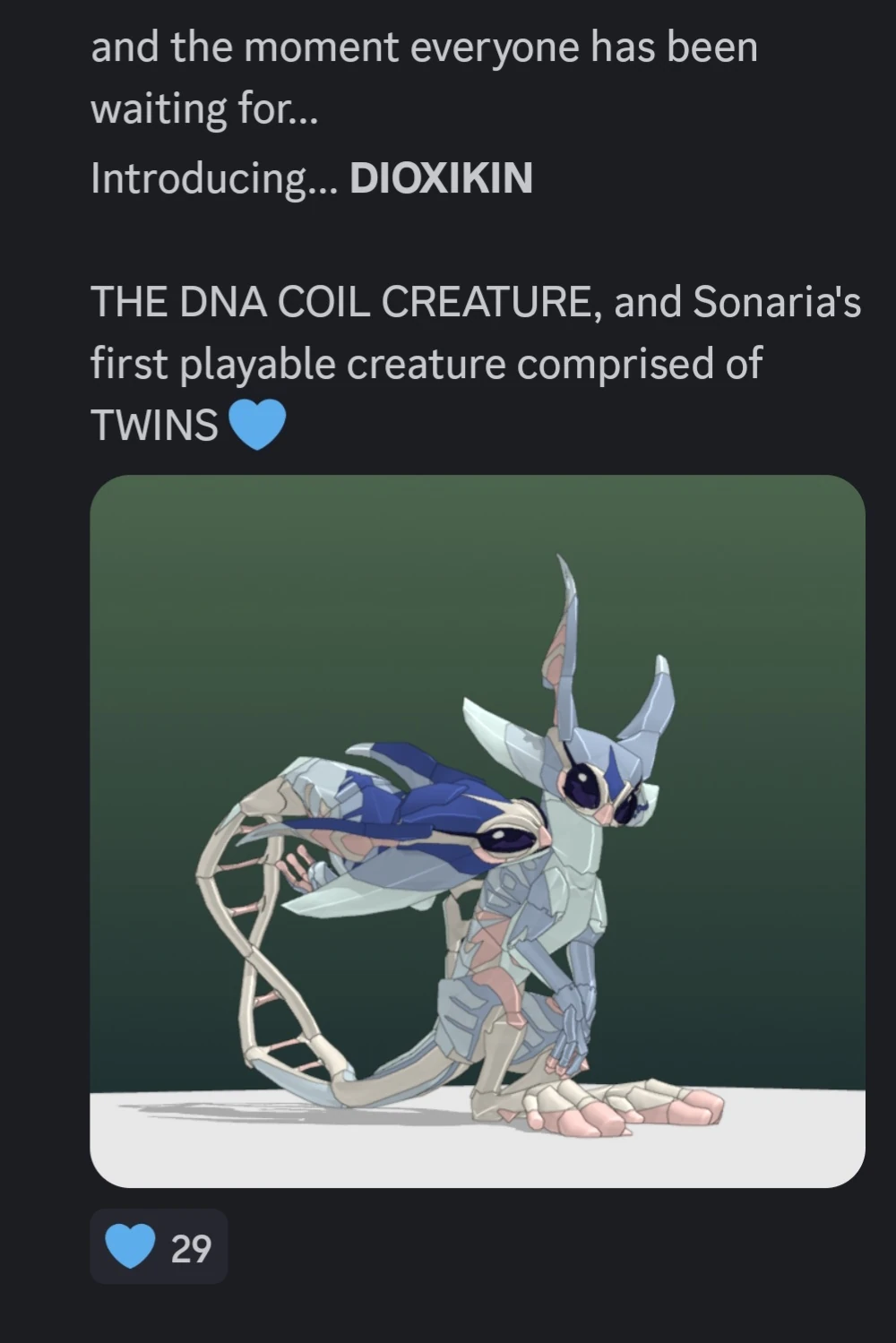Select the text THE DNA COIL CREATURE
Screen dimensions: 896x1343
point(340,302)
